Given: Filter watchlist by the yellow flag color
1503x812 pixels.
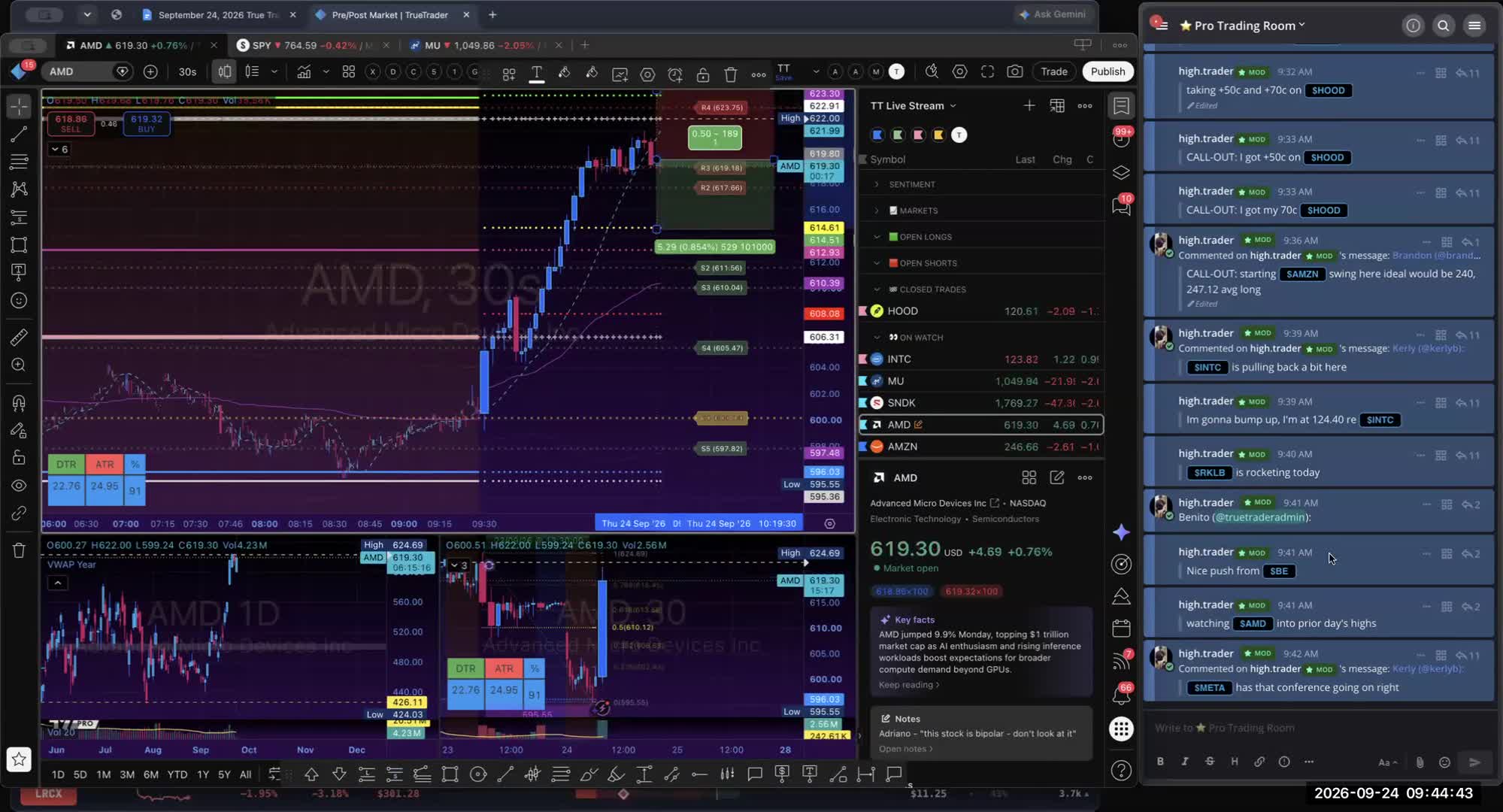Looking at the screenshot, I should pyautogui.click(x=938, y=135).
